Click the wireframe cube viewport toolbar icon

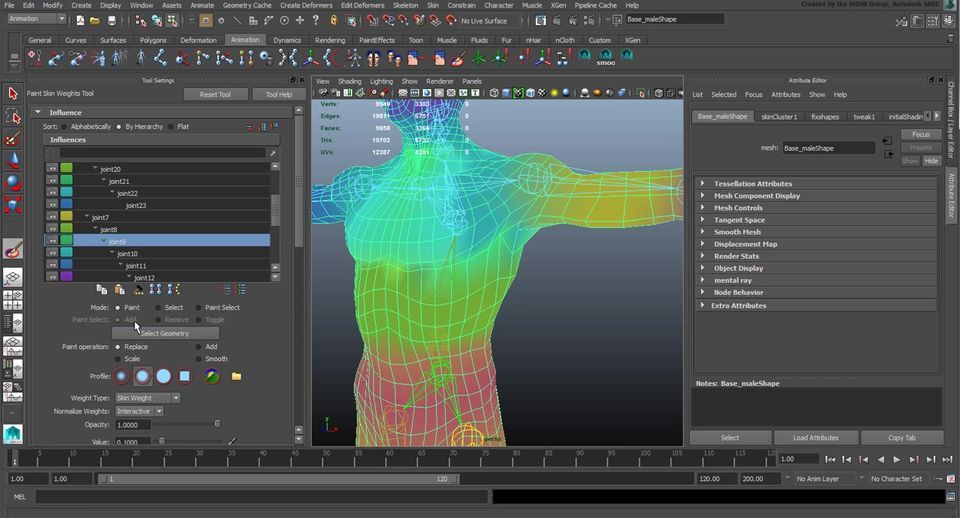pos(493,93)
